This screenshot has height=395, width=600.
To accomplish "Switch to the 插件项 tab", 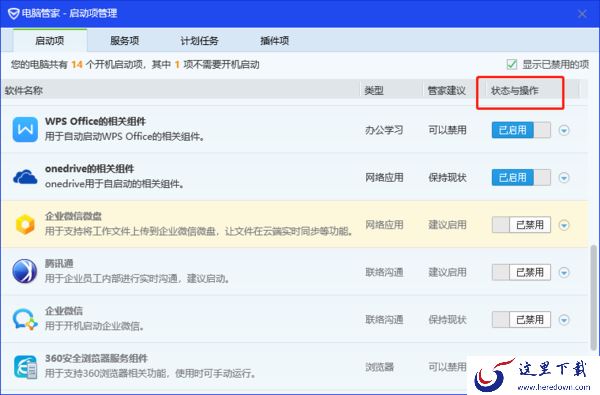I will 274,41.
